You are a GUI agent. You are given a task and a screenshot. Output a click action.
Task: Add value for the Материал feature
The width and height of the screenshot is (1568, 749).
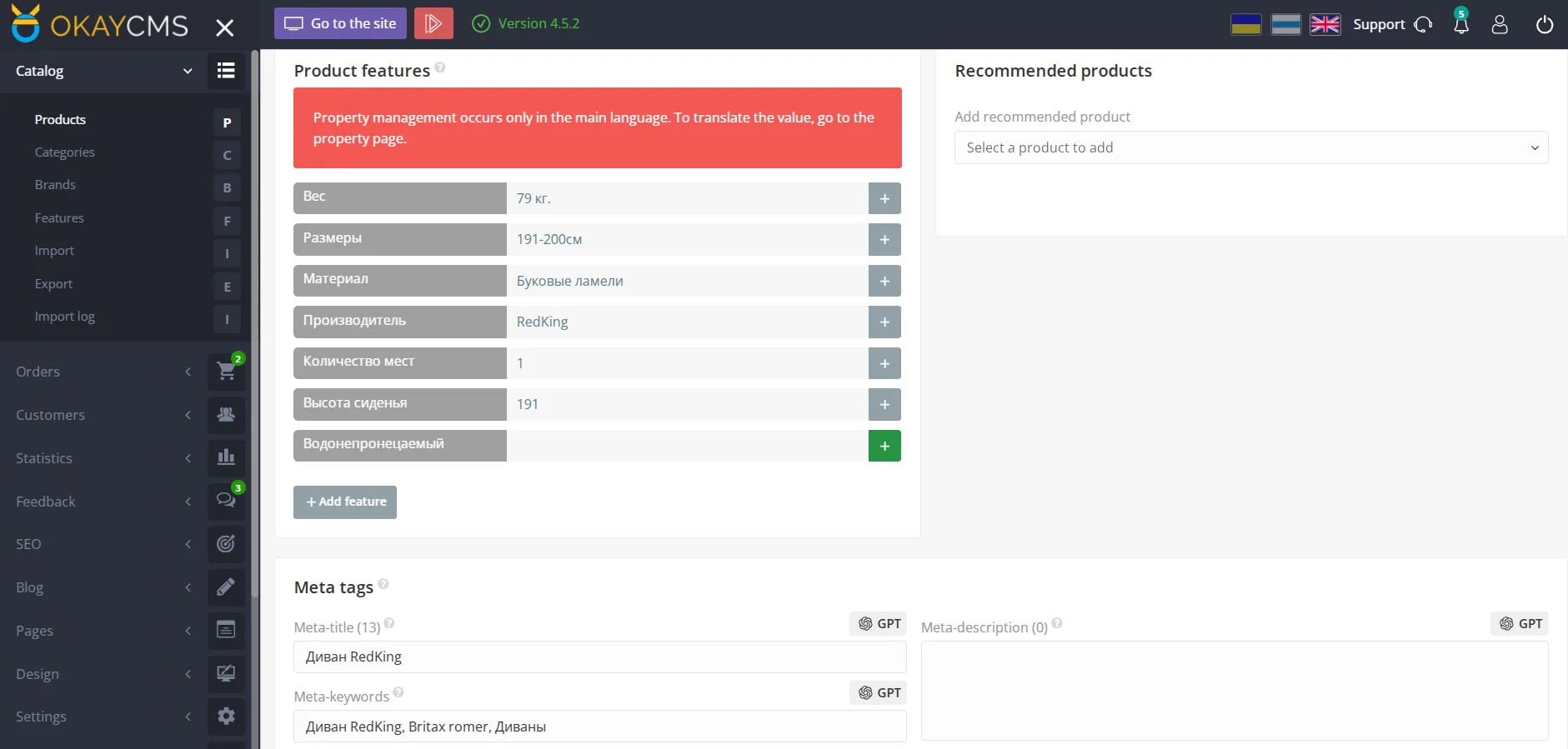(x=884, y=281)
